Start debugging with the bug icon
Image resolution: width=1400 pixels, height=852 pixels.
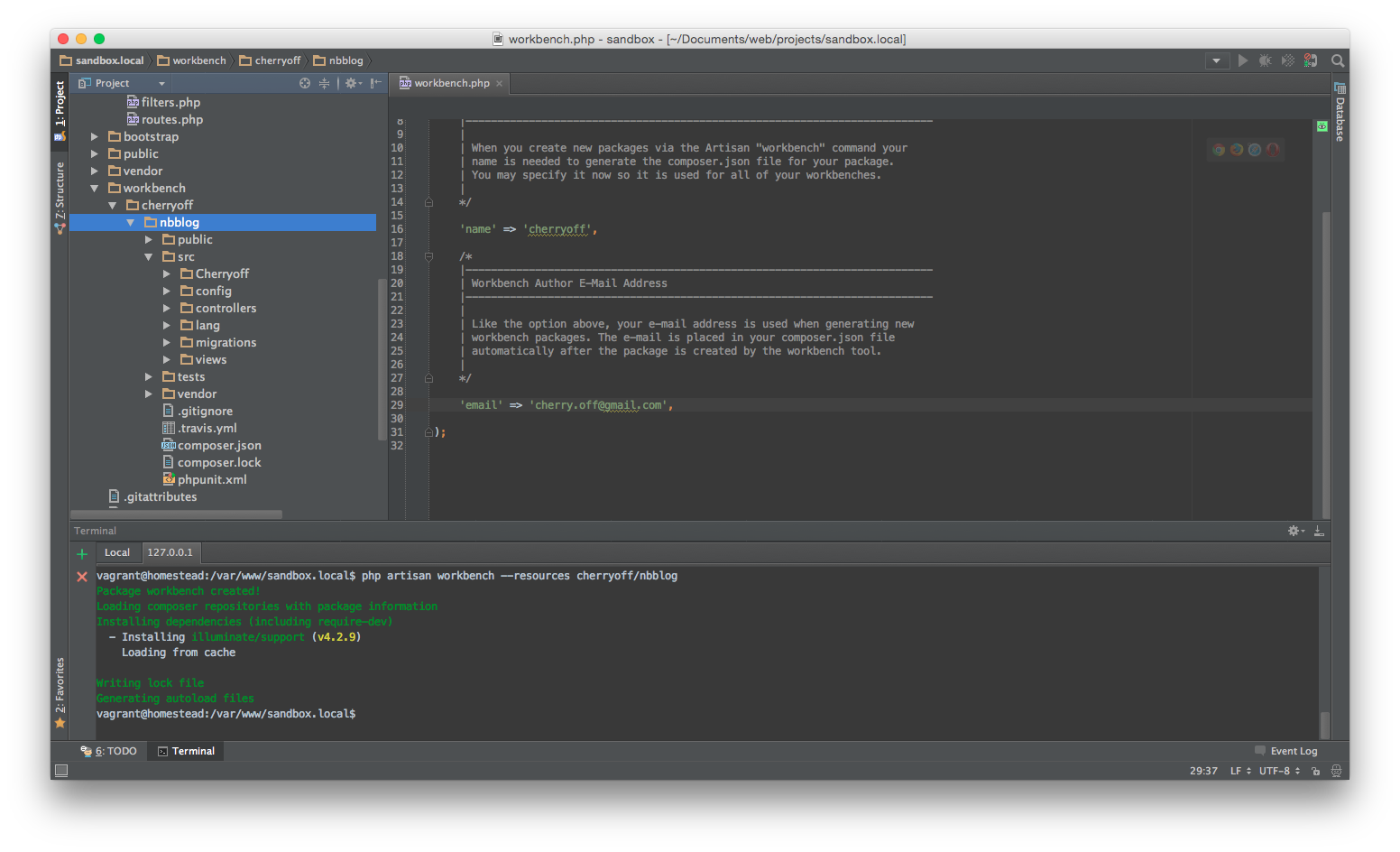coord(1266,60)
